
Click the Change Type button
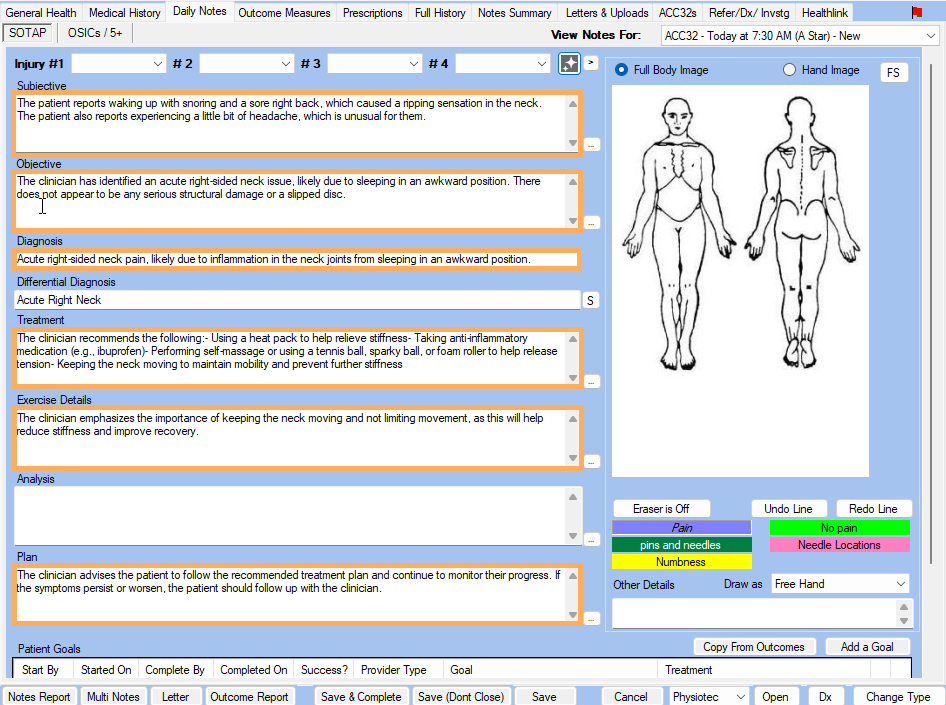[898, 697]
